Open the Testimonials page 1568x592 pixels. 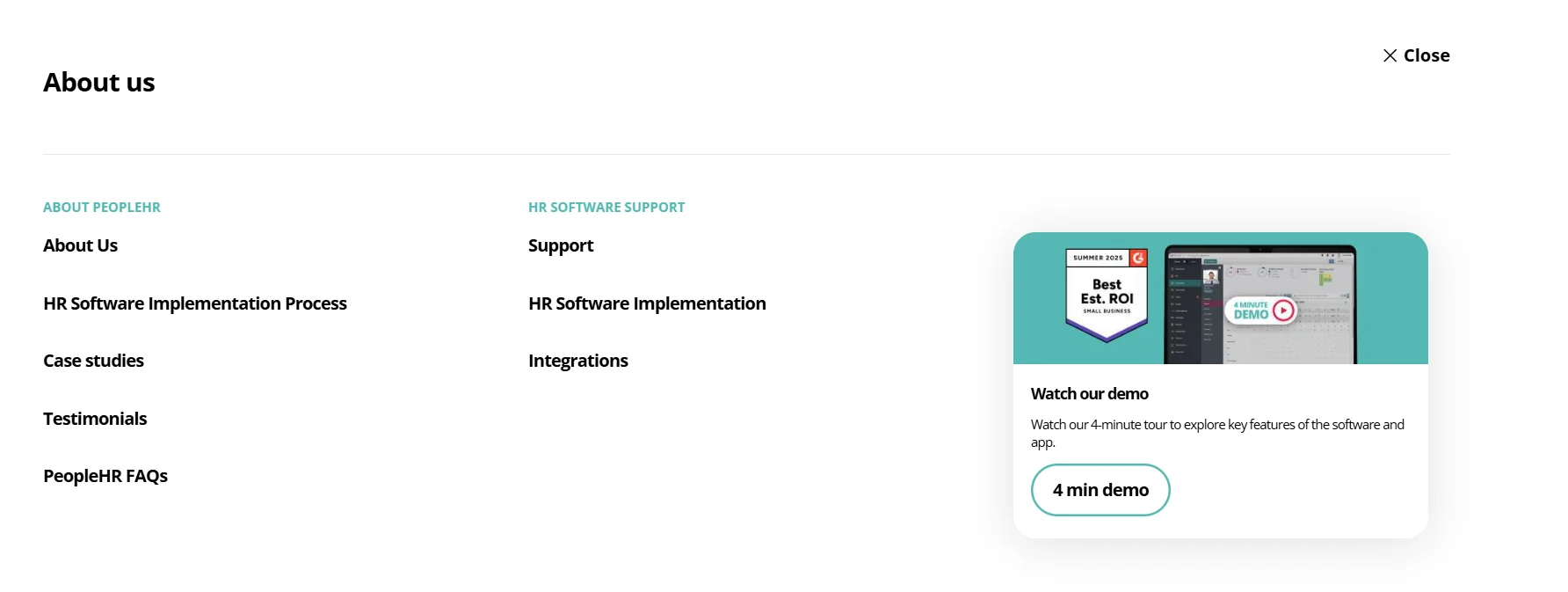(x=95, y=419)
